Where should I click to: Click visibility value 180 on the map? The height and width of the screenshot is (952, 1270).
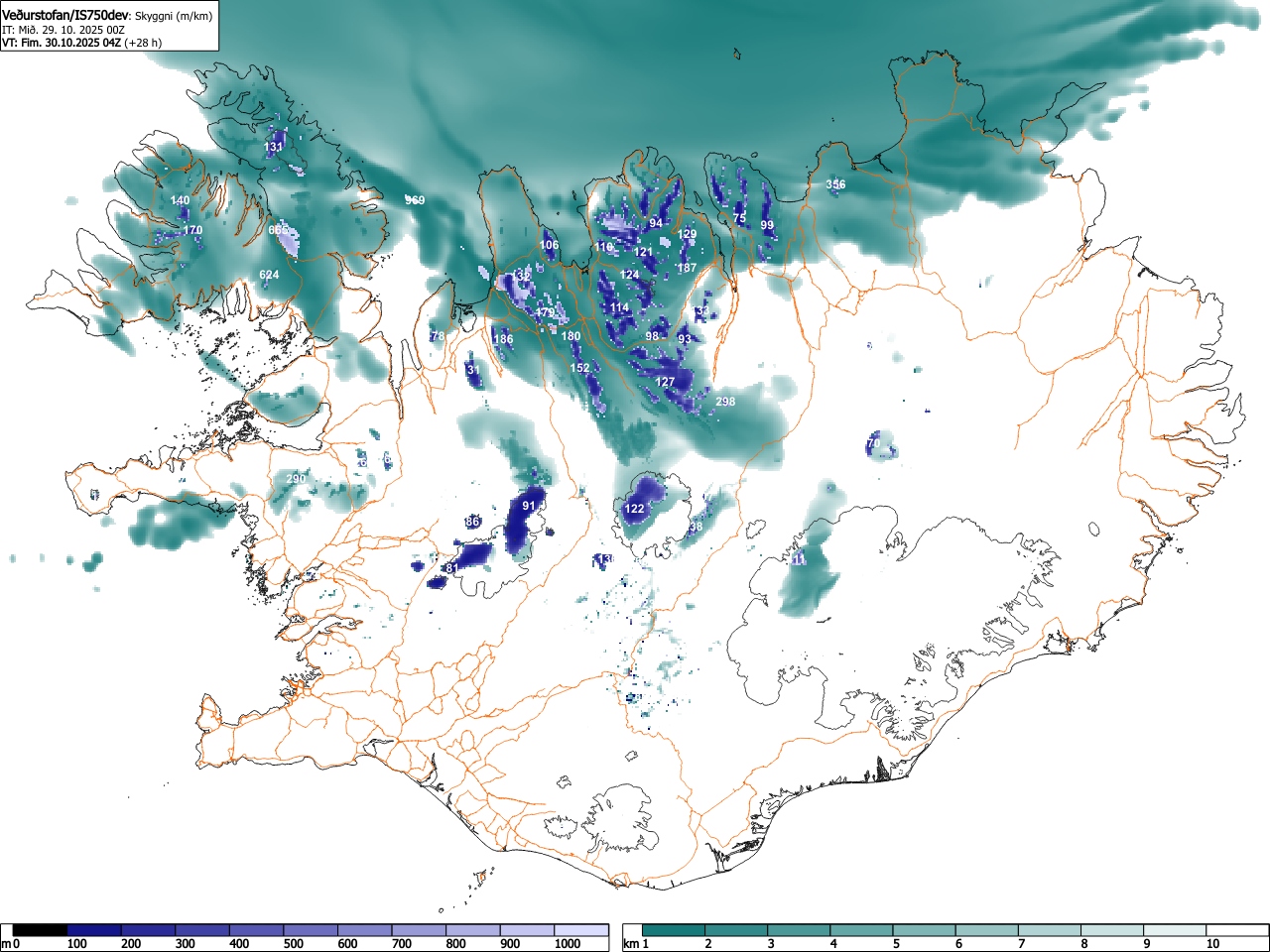point(571,336)
